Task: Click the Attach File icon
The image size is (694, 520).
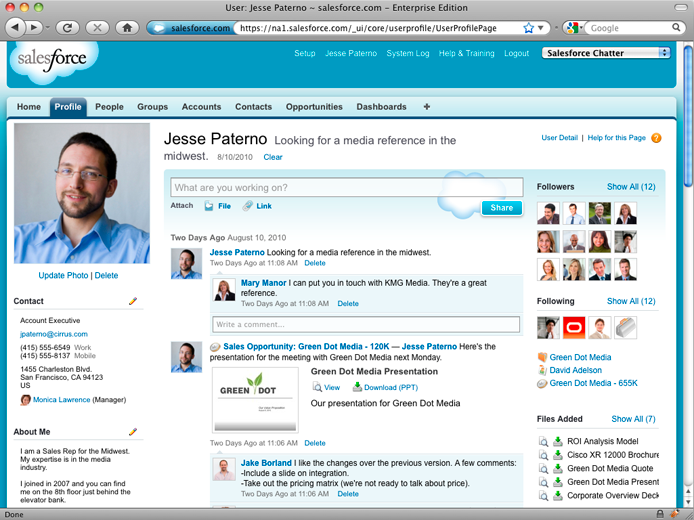Action: click(x=208, y=206)
